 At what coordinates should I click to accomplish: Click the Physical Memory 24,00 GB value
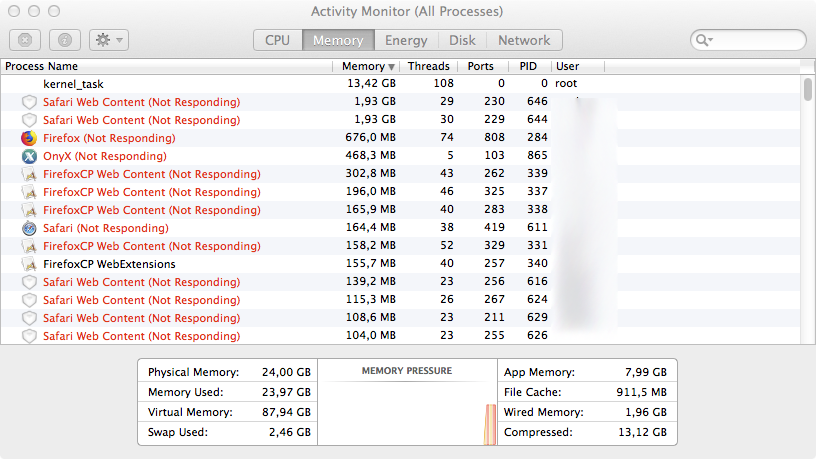(286, 372)
